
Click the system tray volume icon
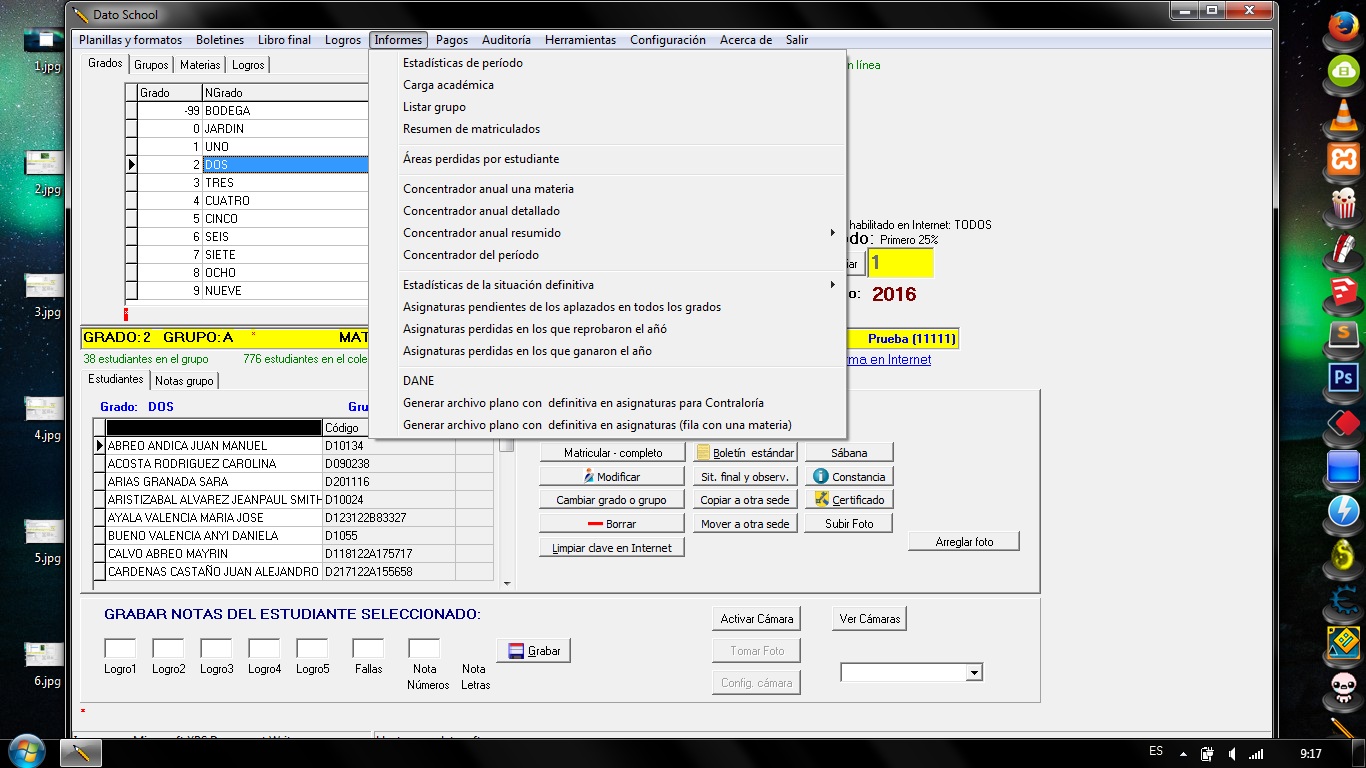pos(1232,753)
